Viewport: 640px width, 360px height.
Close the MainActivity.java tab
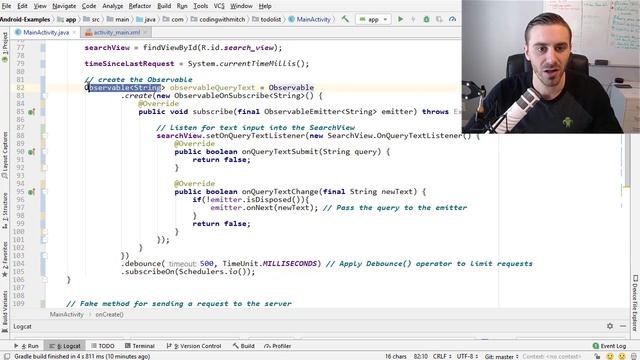(74, 32)
